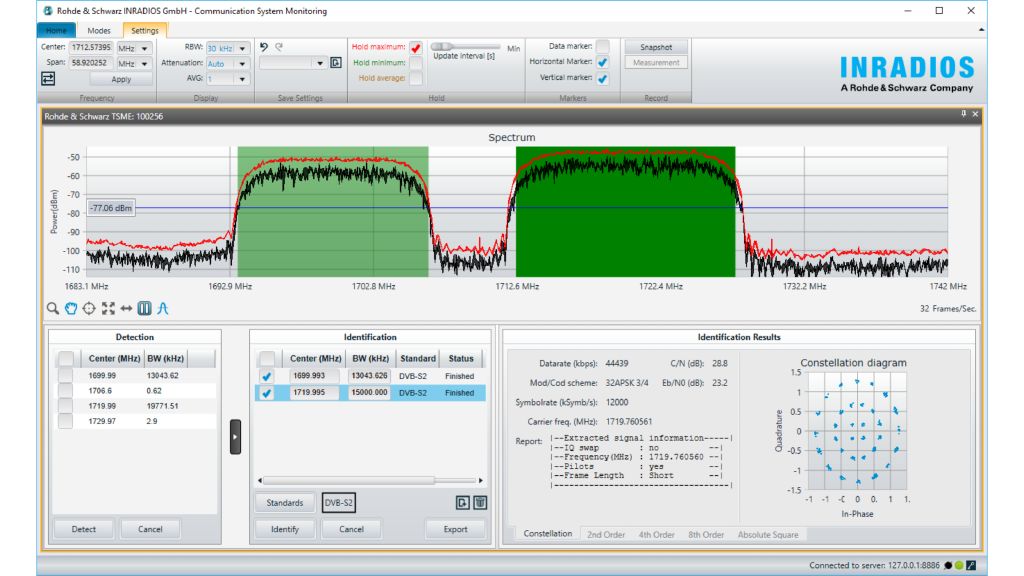Screen dimensions: 1024x576
Task: Click the horizontal double-arrow span icon
Action: click(126, 309)
